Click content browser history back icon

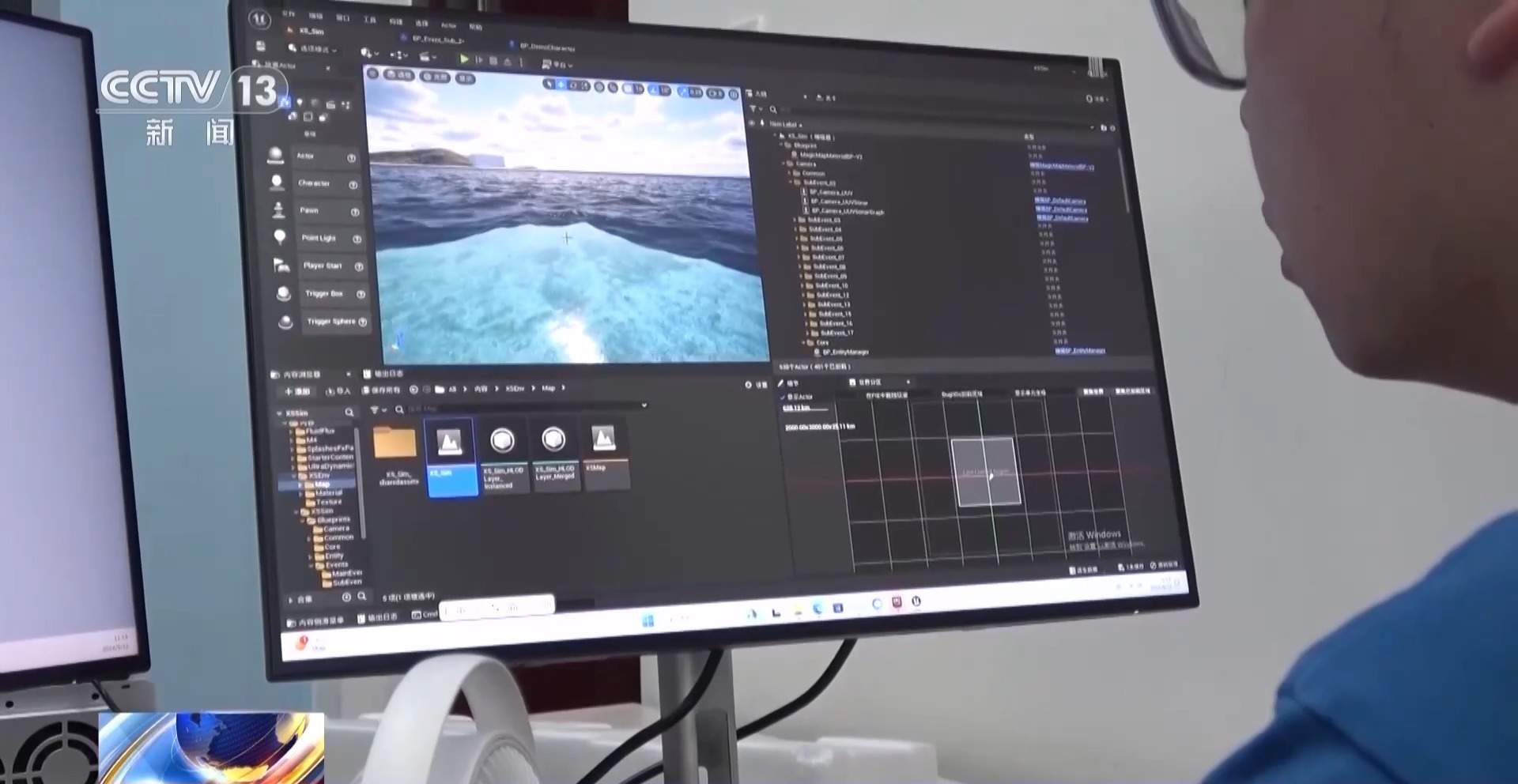413,390
